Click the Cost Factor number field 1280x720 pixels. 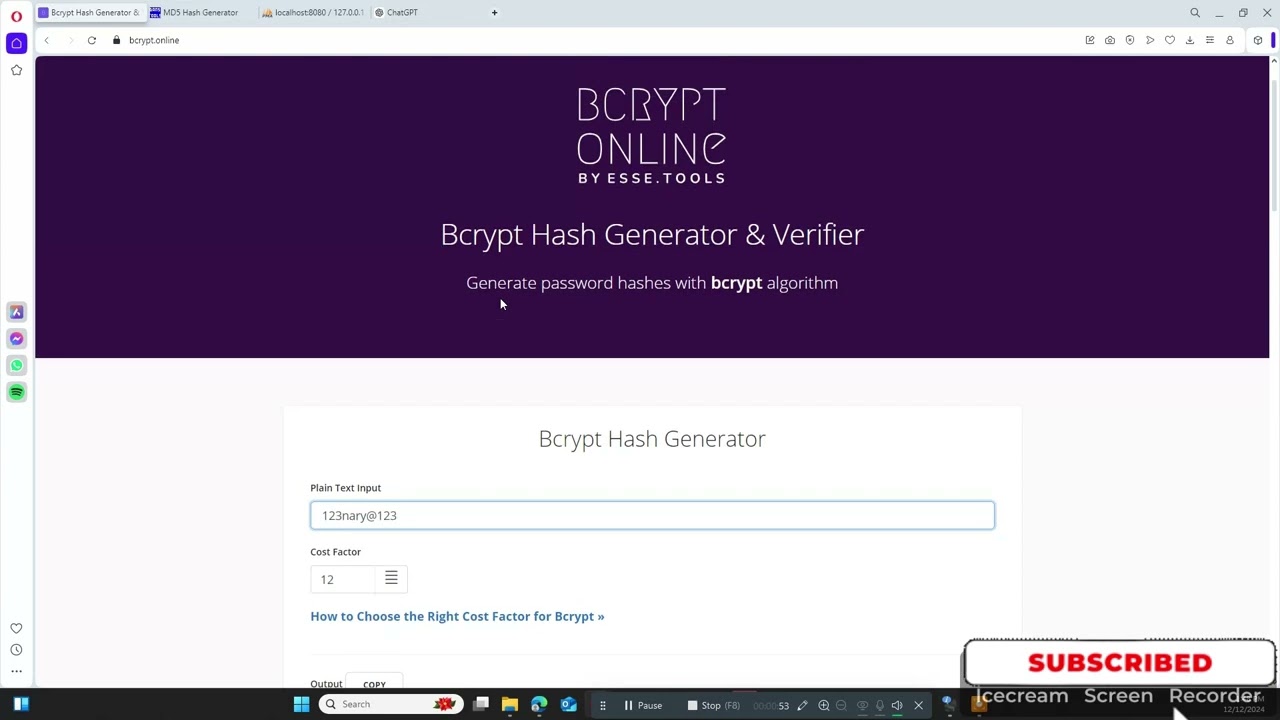(343, 579)
